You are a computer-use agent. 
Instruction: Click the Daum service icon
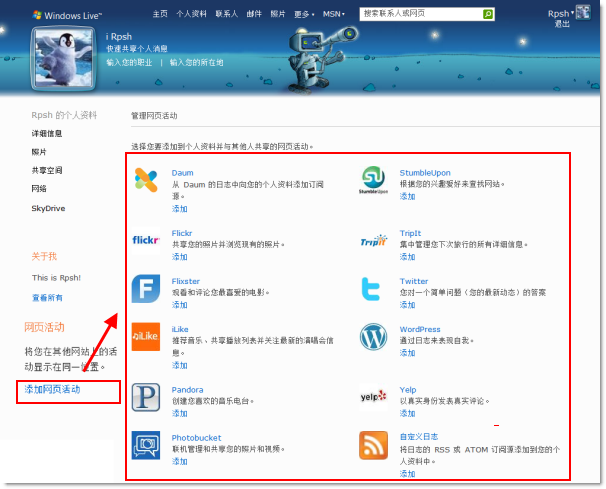click(146, 180)
